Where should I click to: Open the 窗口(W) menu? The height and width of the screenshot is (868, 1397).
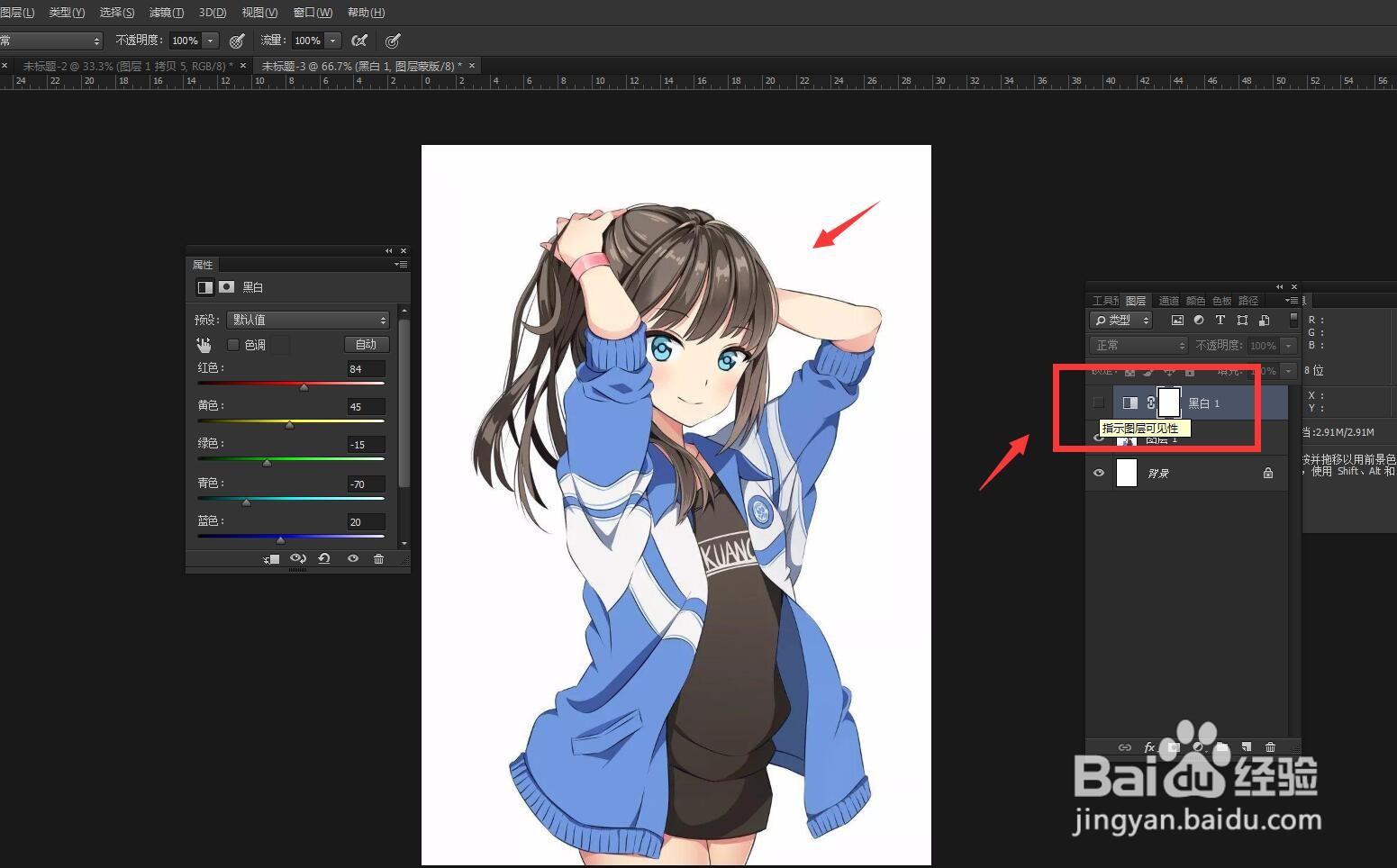[x=313, y=13]
